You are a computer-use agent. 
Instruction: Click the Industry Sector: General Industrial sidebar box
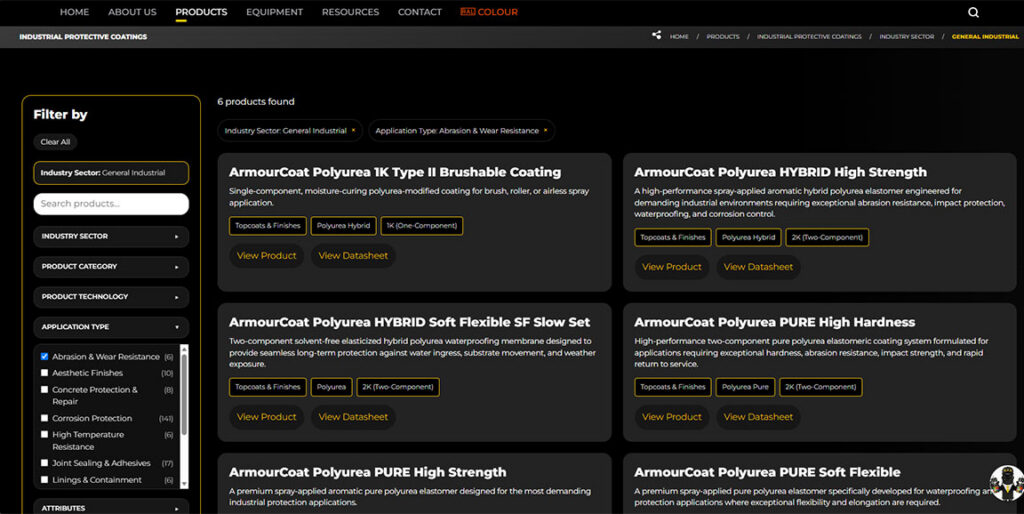pos(111,173)
